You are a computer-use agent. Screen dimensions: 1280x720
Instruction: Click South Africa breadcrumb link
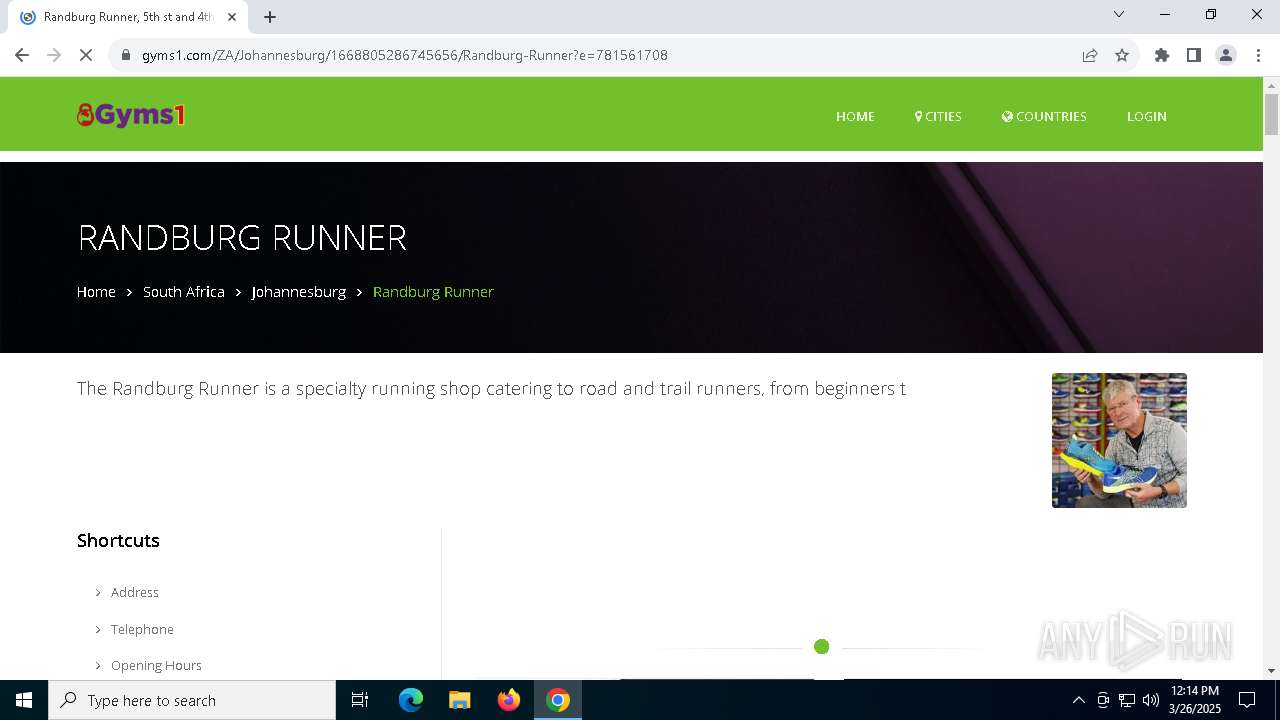(183, 292)
